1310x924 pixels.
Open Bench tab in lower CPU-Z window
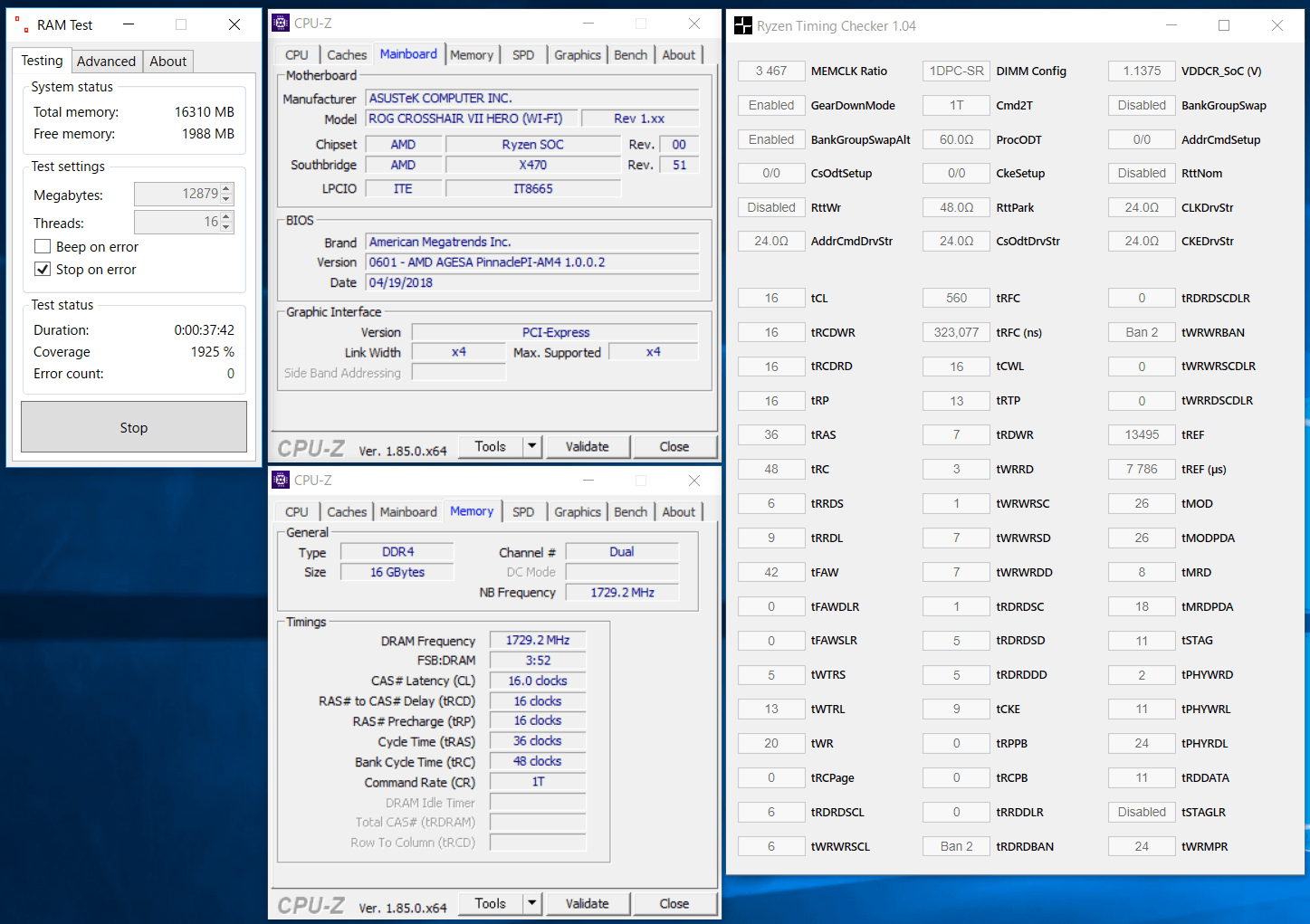tap(631, 512)
